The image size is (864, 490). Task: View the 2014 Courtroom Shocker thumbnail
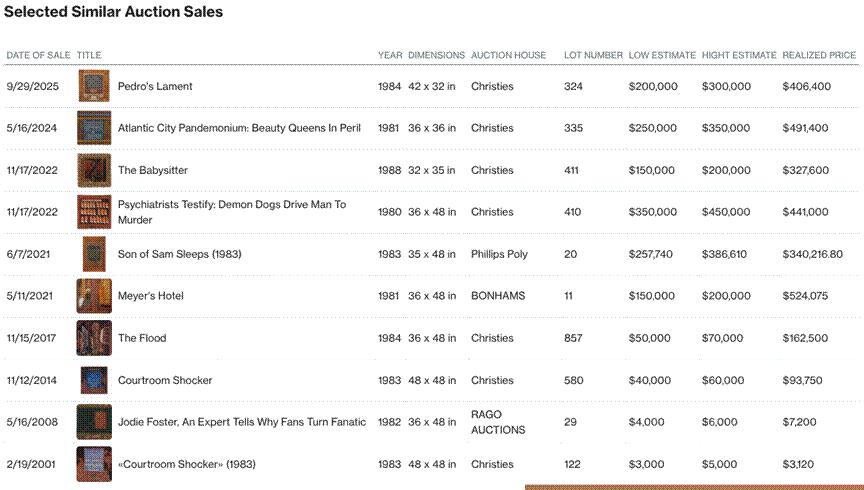coord(94,380)
